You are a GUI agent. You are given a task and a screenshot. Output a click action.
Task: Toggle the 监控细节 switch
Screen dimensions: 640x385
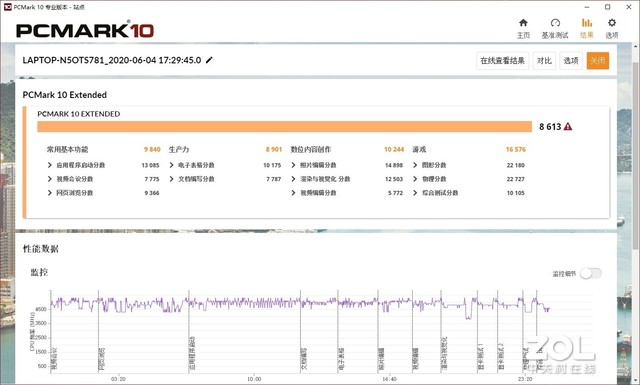[591, 274]
